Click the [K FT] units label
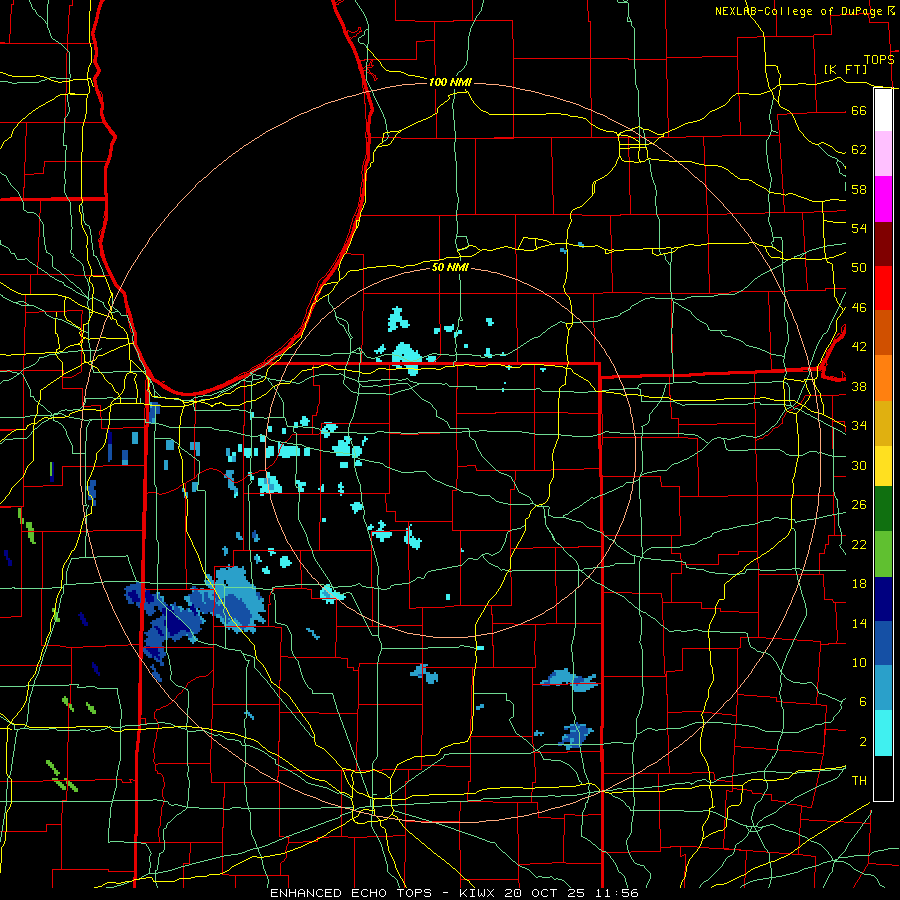Screen dimensions: 900x900 pos(845,69)
